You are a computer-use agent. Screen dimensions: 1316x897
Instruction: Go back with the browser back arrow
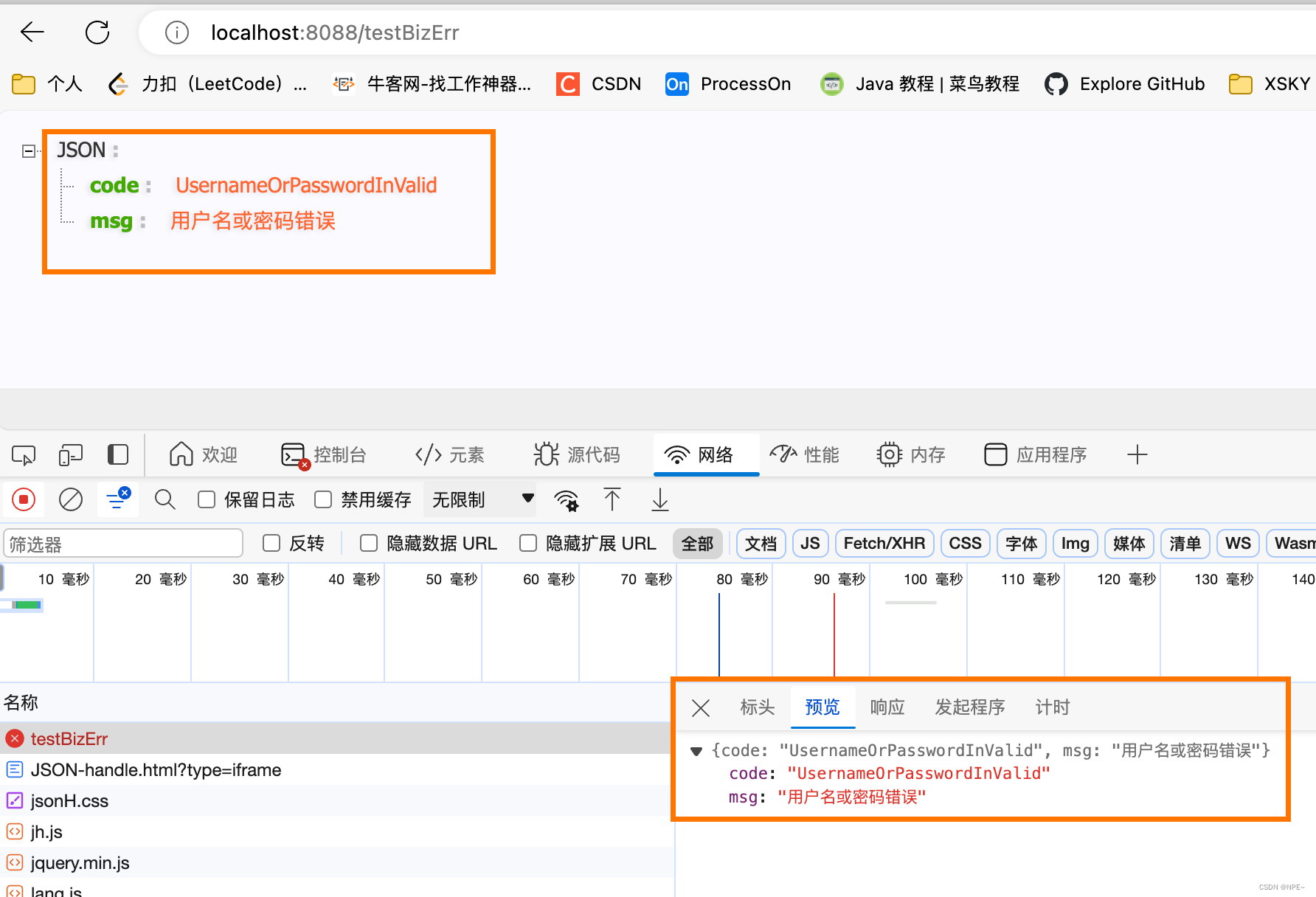pyautogui.click(x=32, y=32)
